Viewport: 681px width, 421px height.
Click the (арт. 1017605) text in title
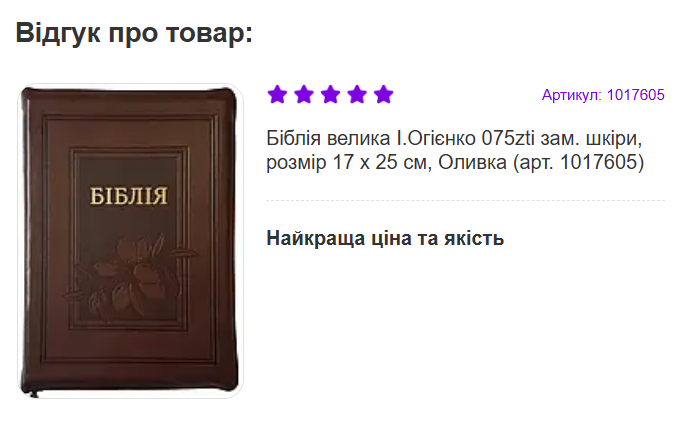[579, 162]
